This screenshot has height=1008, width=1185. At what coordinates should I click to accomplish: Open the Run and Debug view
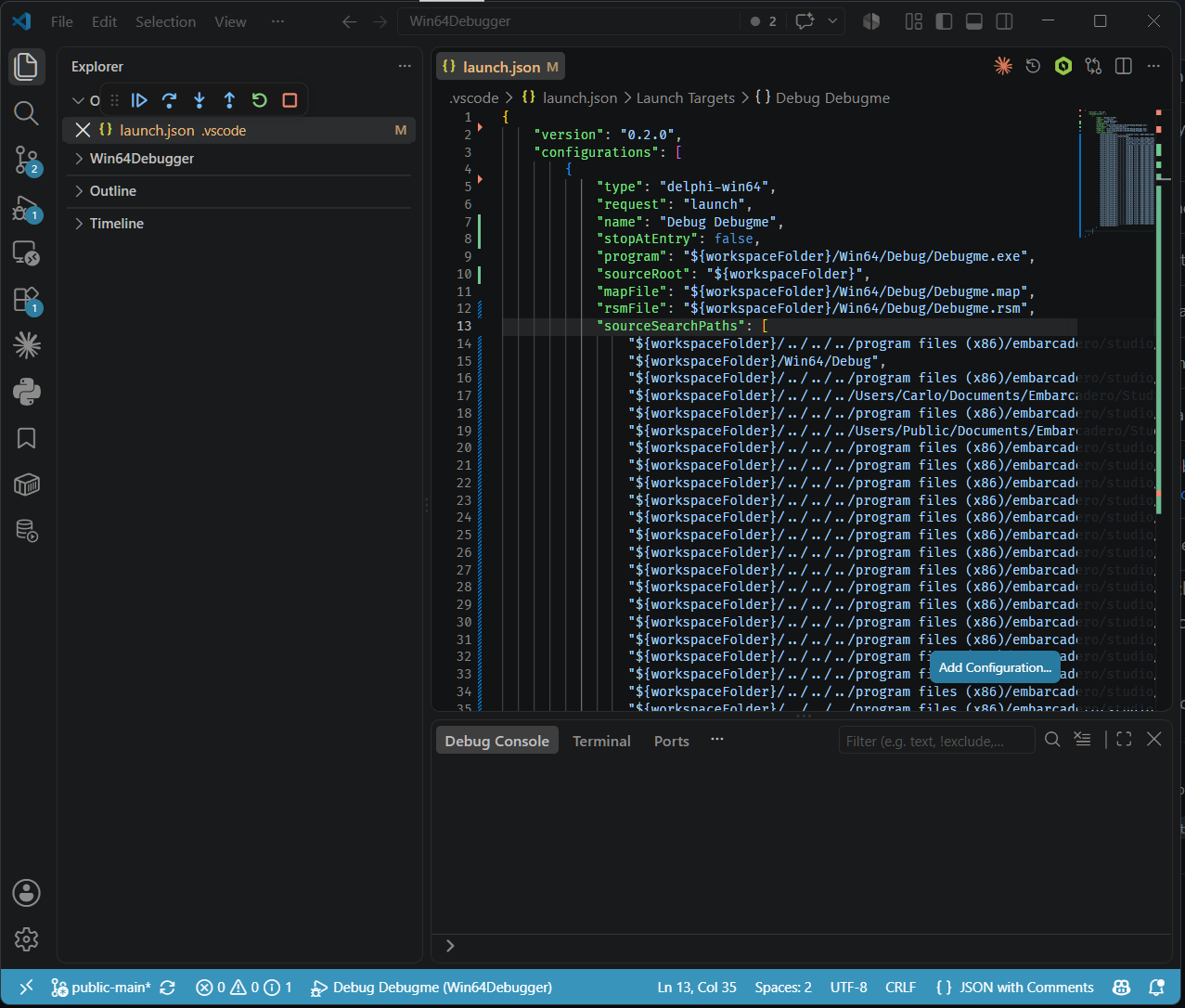pos(27,207)
